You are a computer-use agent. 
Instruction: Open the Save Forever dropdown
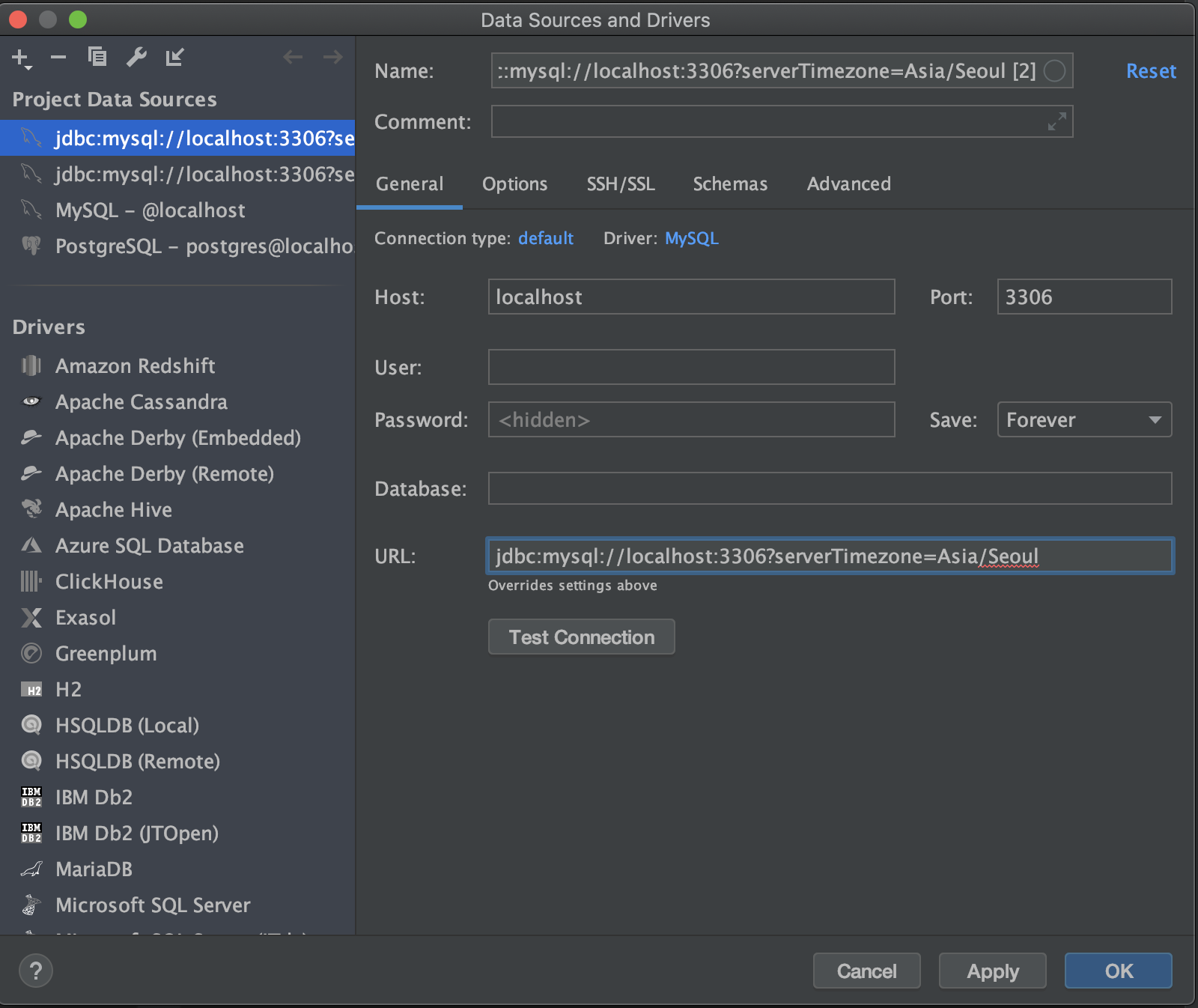point(1084,419)
